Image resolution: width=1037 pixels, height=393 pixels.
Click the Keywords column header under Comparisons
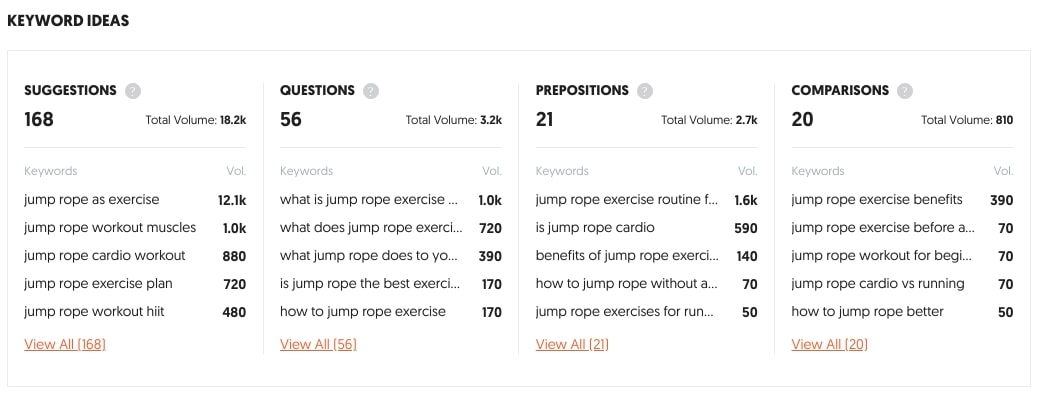coord(818,171)
